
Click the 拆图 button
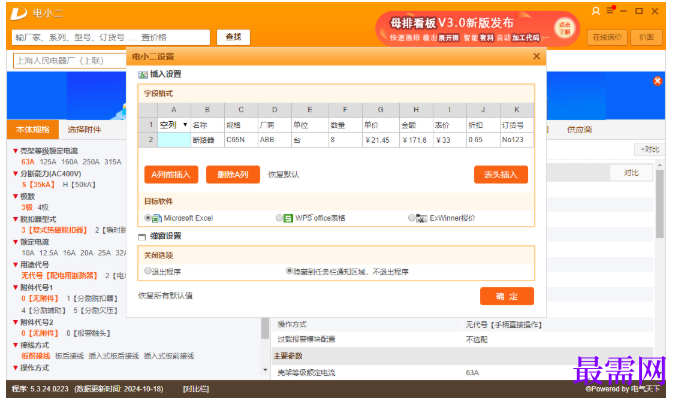647,38
